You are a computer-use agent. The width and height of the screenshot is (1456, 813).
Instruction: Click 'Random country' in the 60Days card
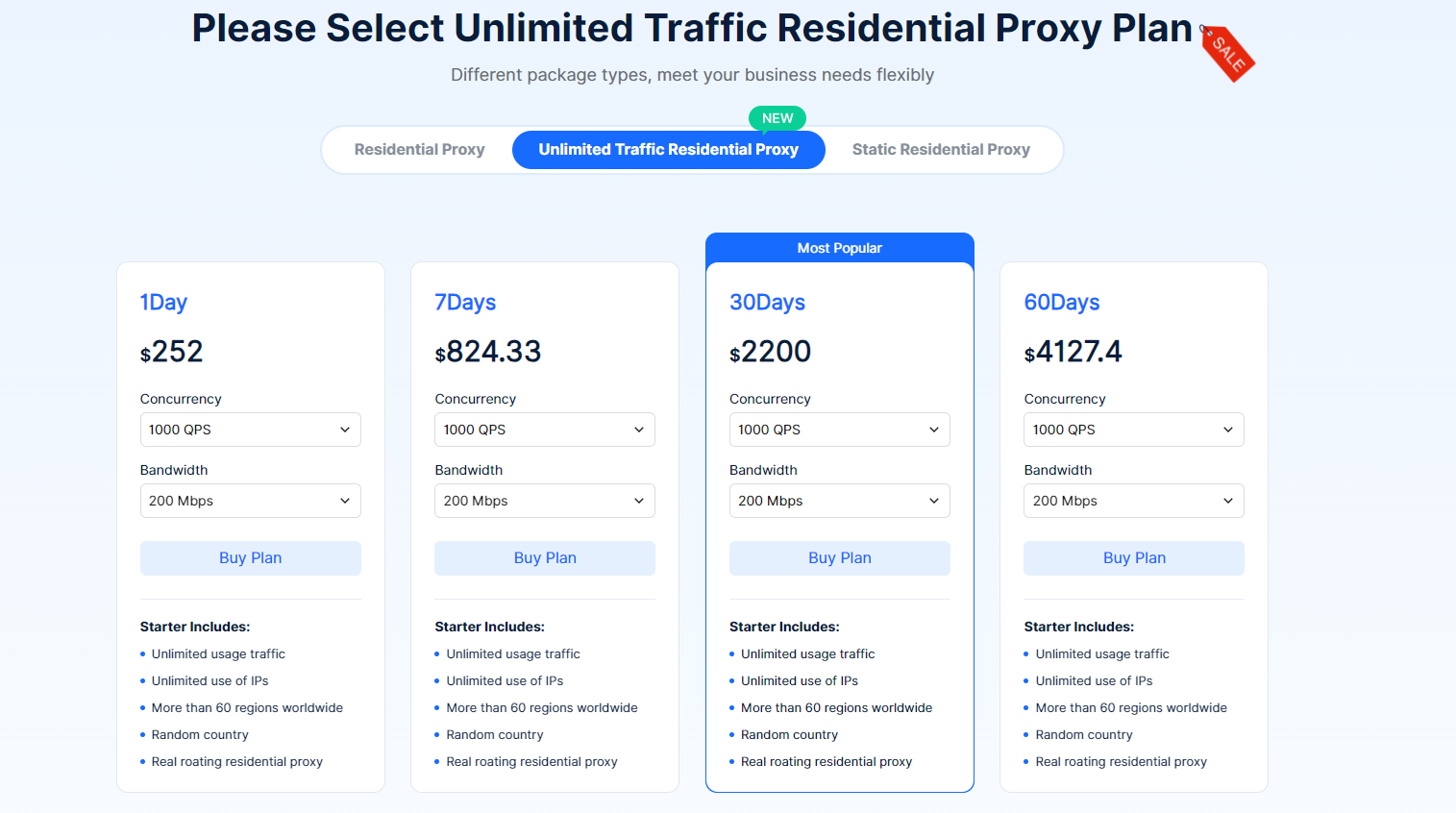pos(1084,734)
